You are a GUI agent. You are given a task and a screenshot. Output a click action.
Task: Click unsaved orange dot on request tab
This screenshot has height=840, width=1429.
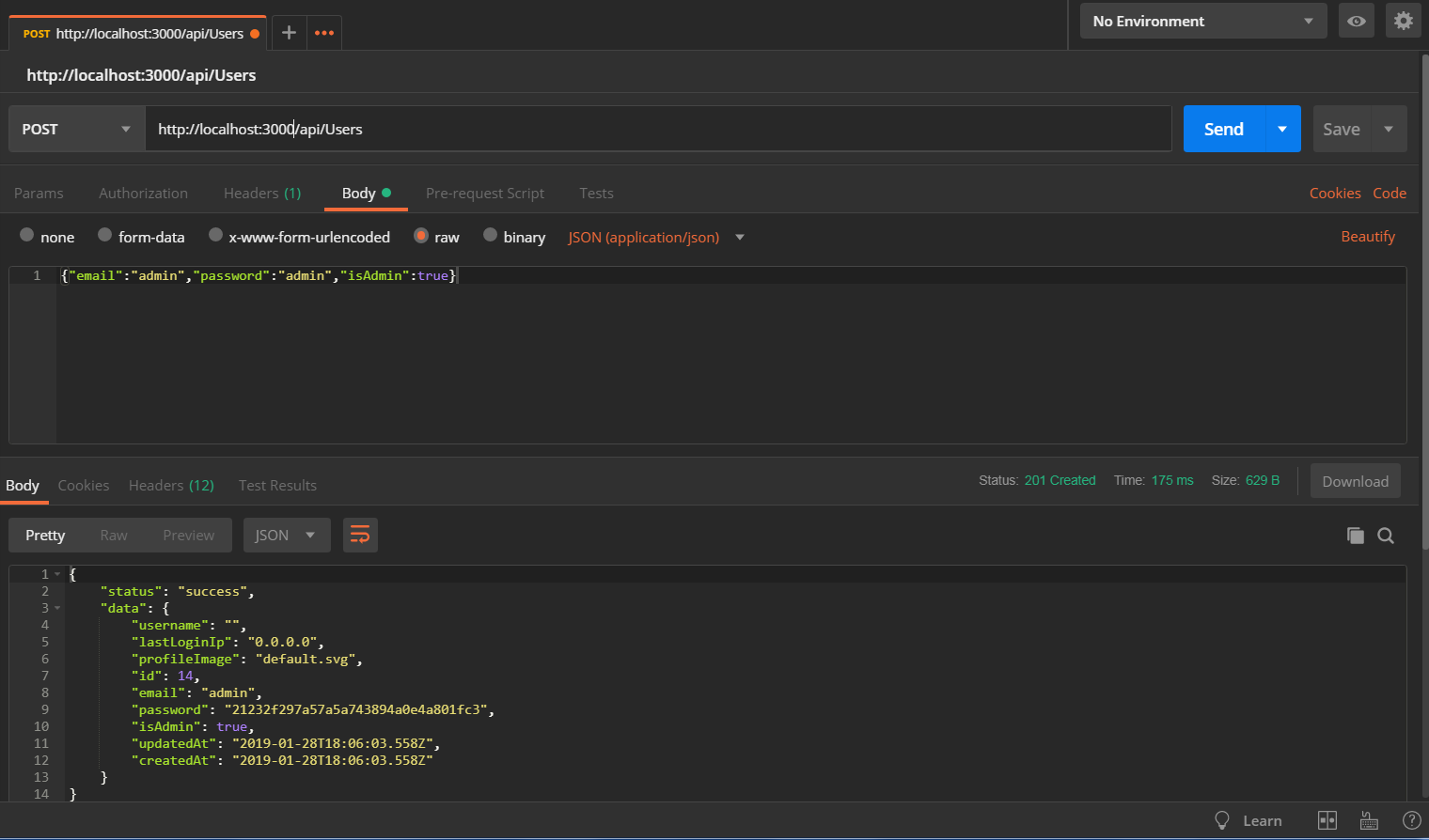(255, 34)
